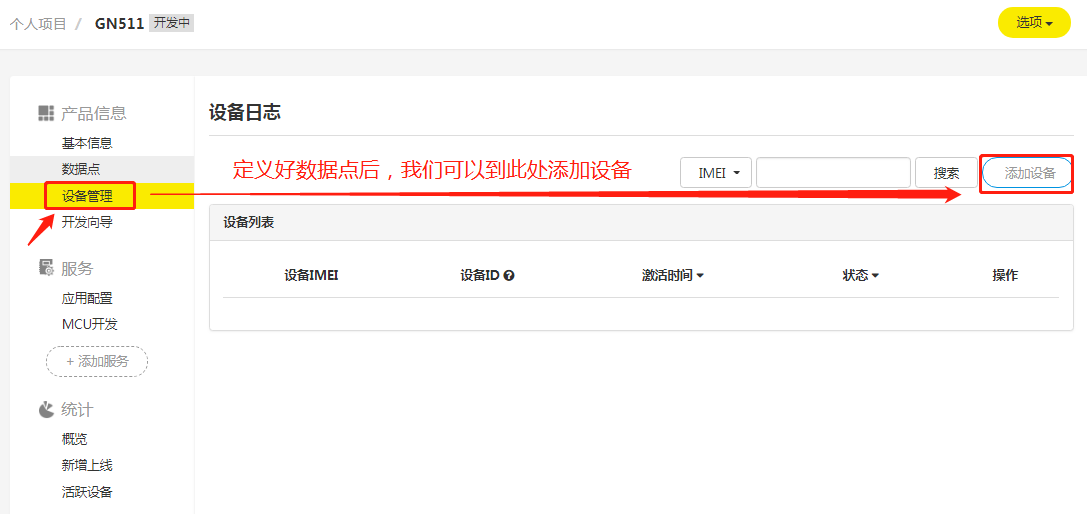Click the 服务 section icon
This screenshot has width=1087, height=514.
point(46,268)
